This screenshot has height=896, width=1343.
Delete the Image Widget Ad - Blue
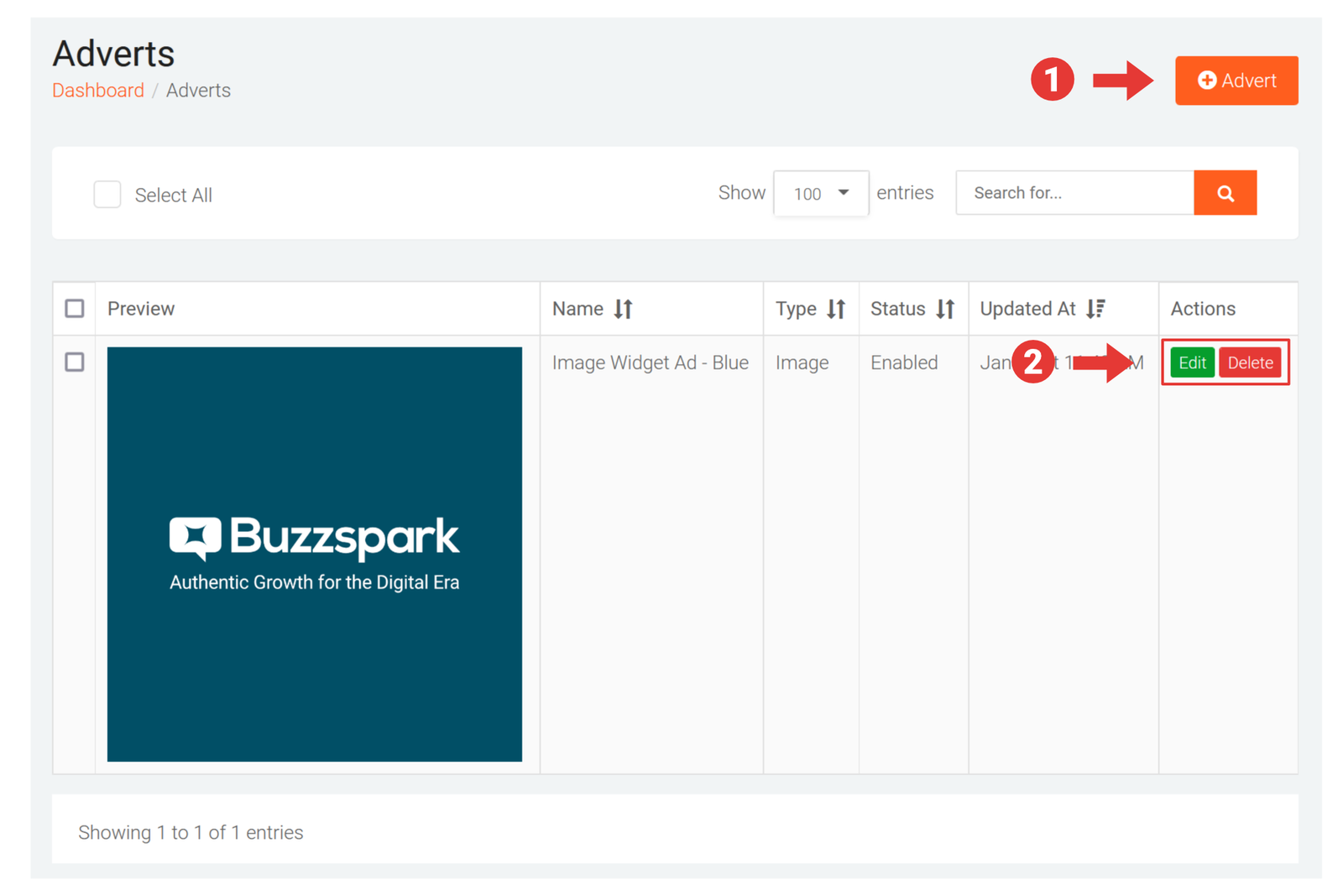[1249, 362]
